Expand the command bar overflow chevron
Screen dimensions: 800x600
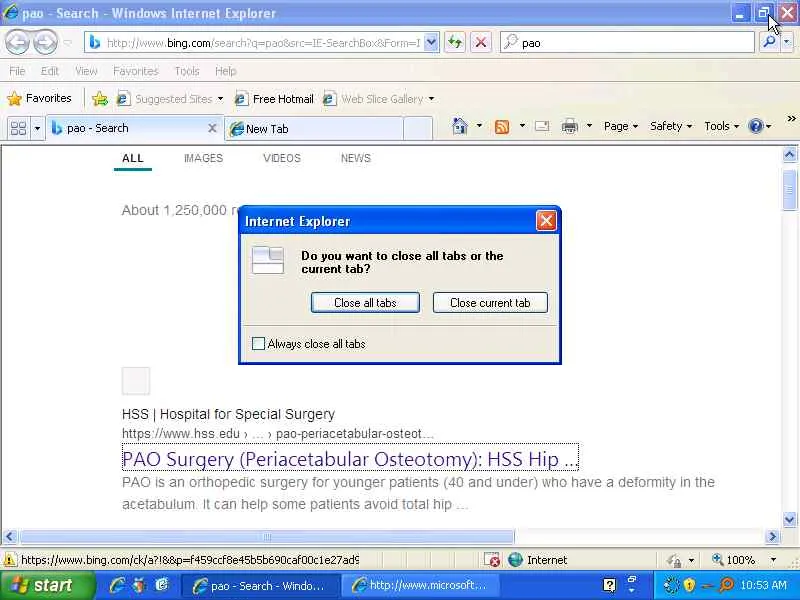coord(791,118)
